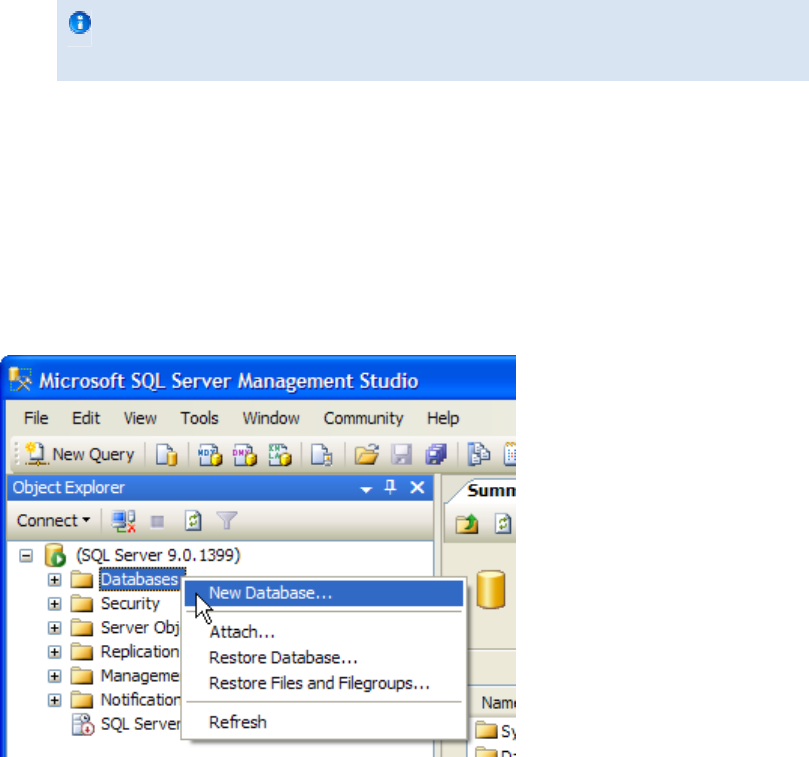Screen dimensions: 809x757
Task: Choose Refresh from the context menu
Action: tap(323, 722)
